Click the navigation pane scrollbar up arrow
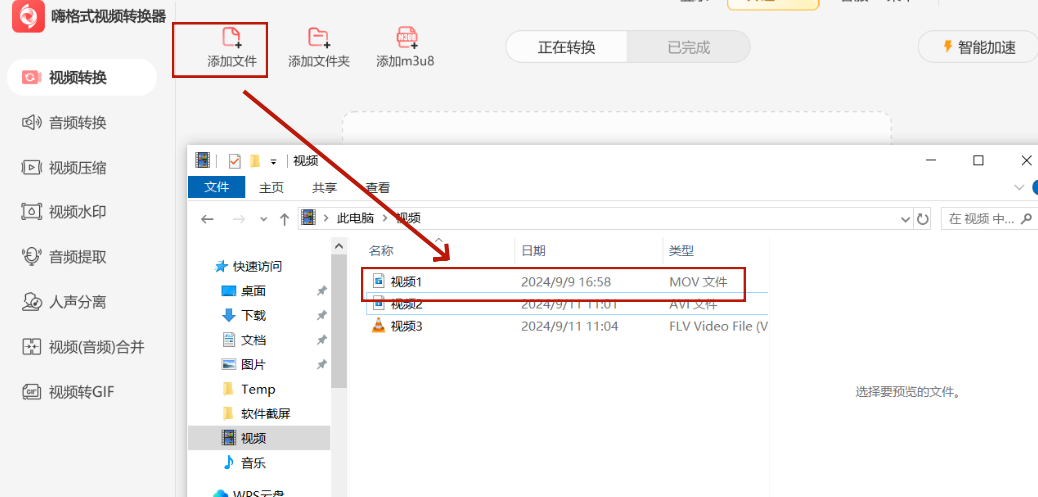This screenshot has height=497, width=1038. (x=338, y=246)
